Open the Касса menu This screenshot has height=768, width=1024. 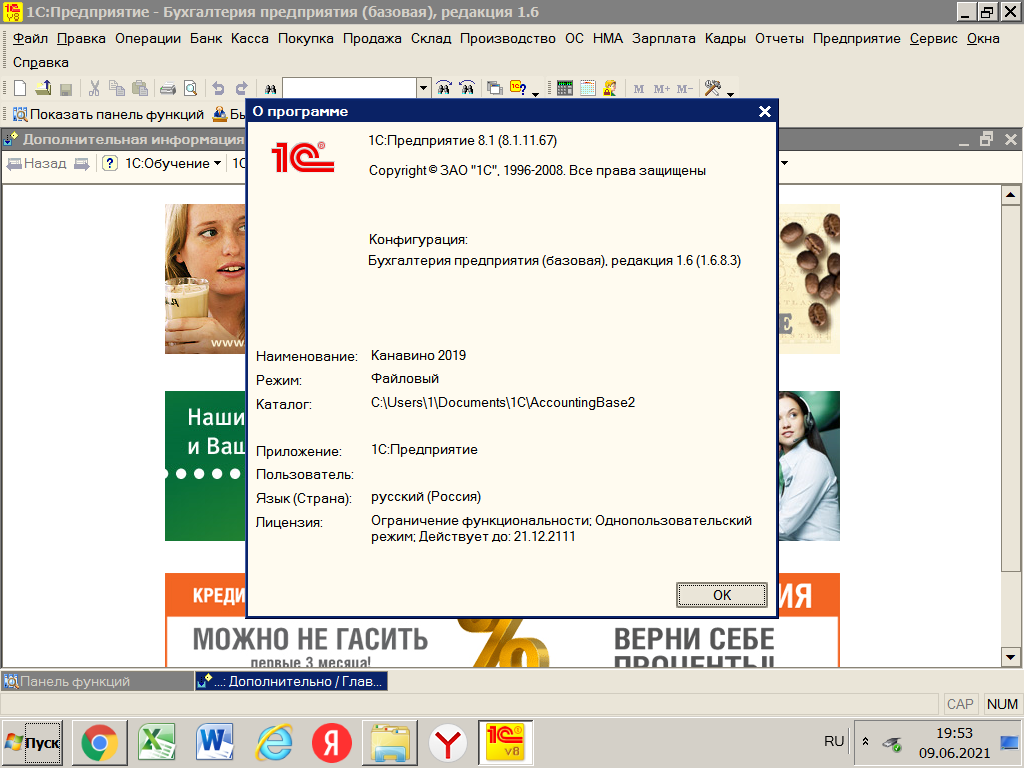click(x=249, y=39)
